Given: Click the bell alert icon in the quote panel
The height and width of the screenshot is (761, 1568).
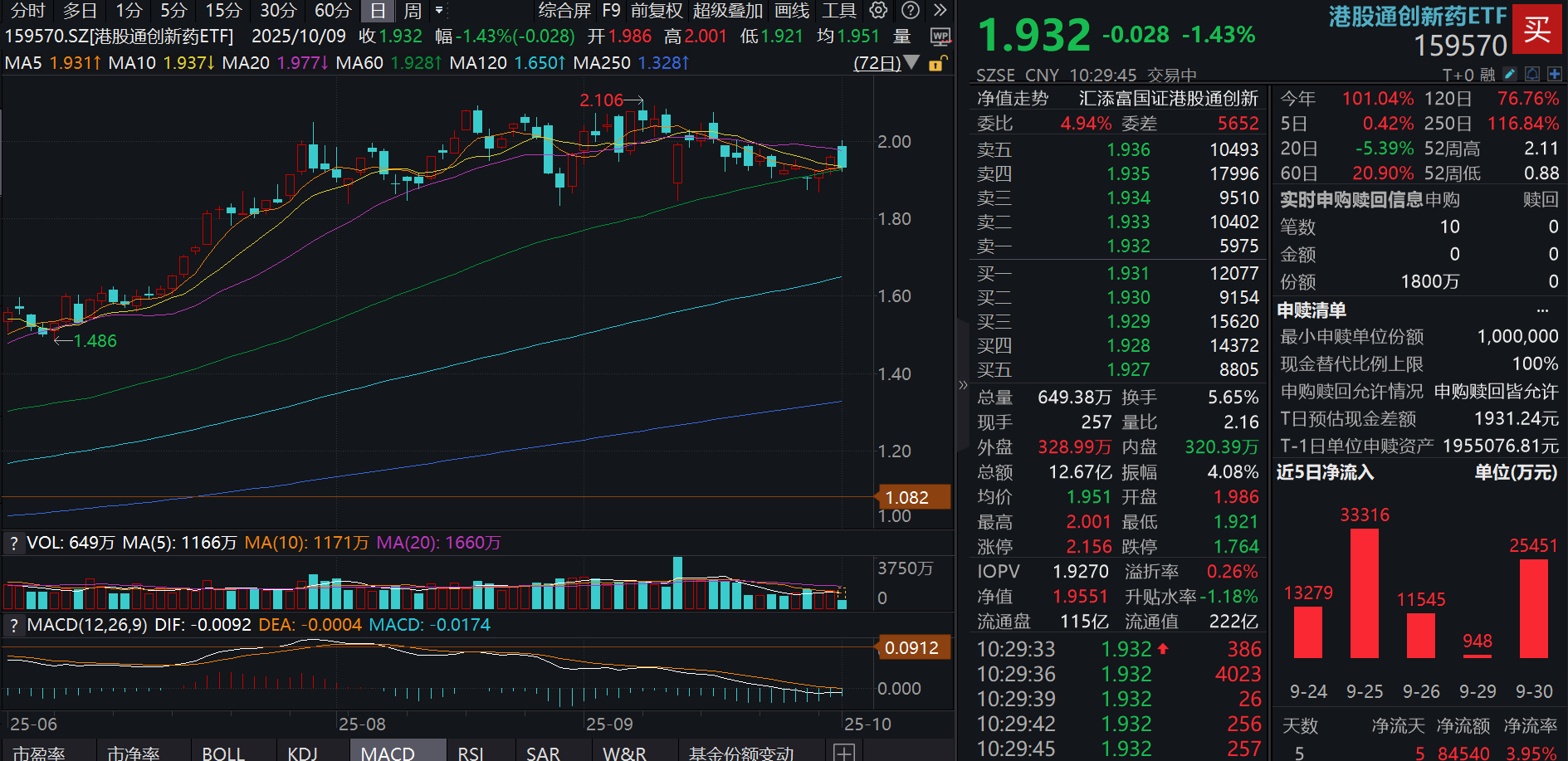Looking at the screenshot, I should tap(1531, 74).
